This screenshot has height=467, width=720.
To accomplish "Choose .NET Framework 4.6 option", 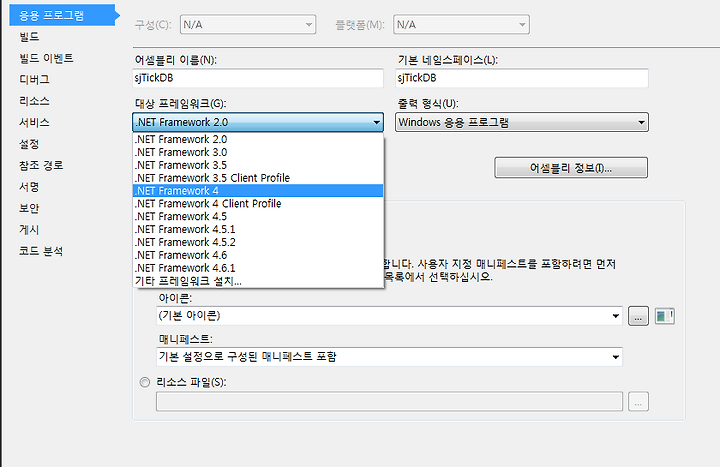I will pyautogui.click(x=258, y=255).
